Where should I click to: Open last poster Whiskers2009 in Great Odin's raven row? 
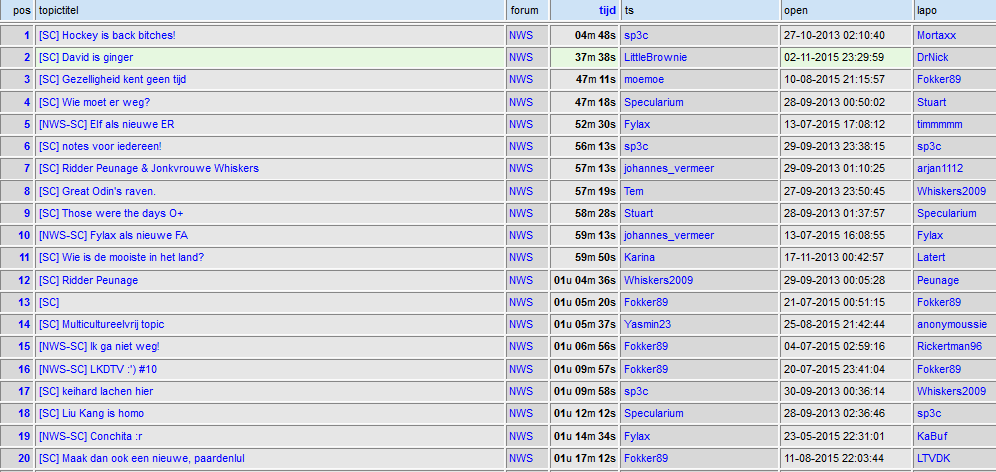coord(952,191)
